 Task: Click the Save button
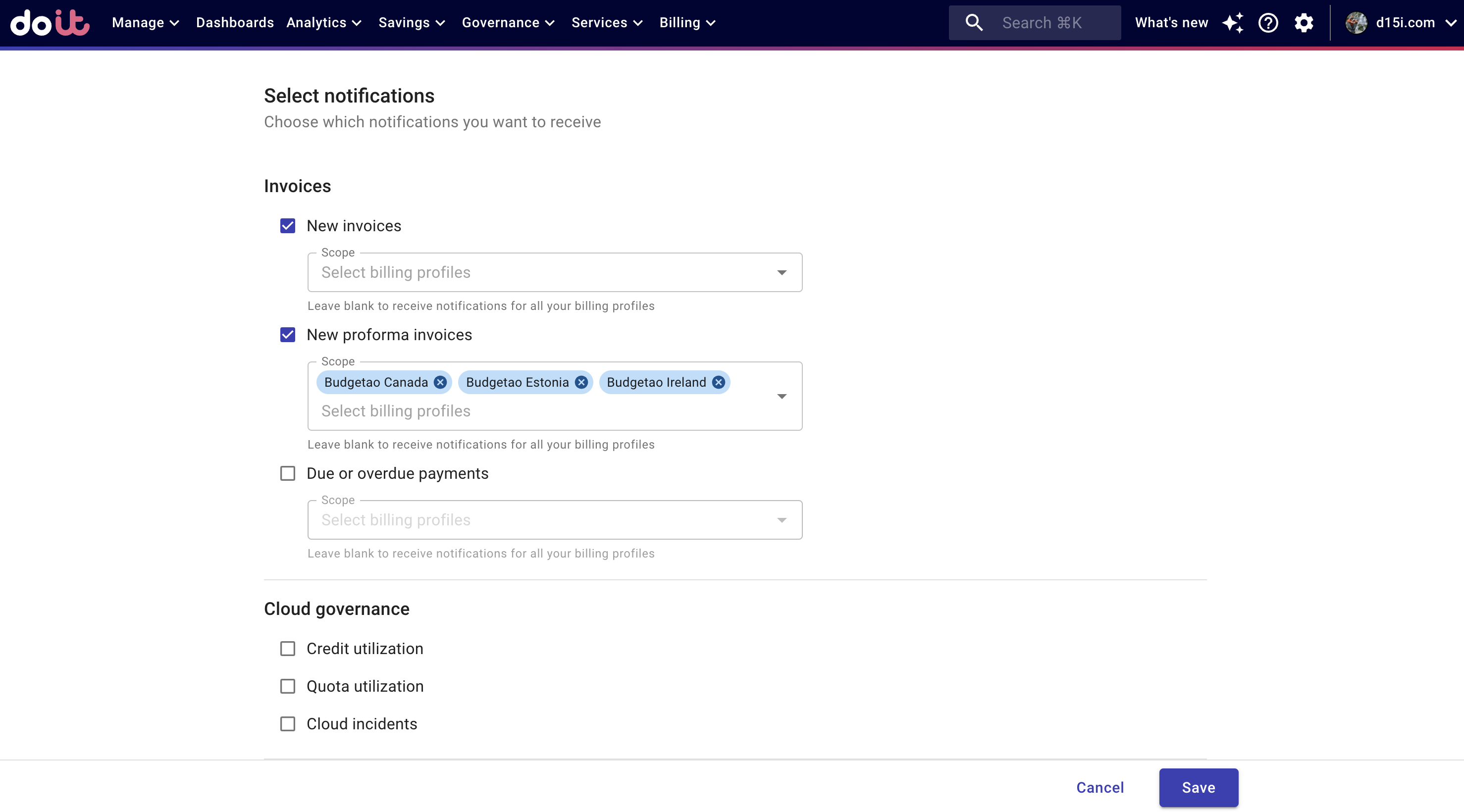tap(1199, 788)
